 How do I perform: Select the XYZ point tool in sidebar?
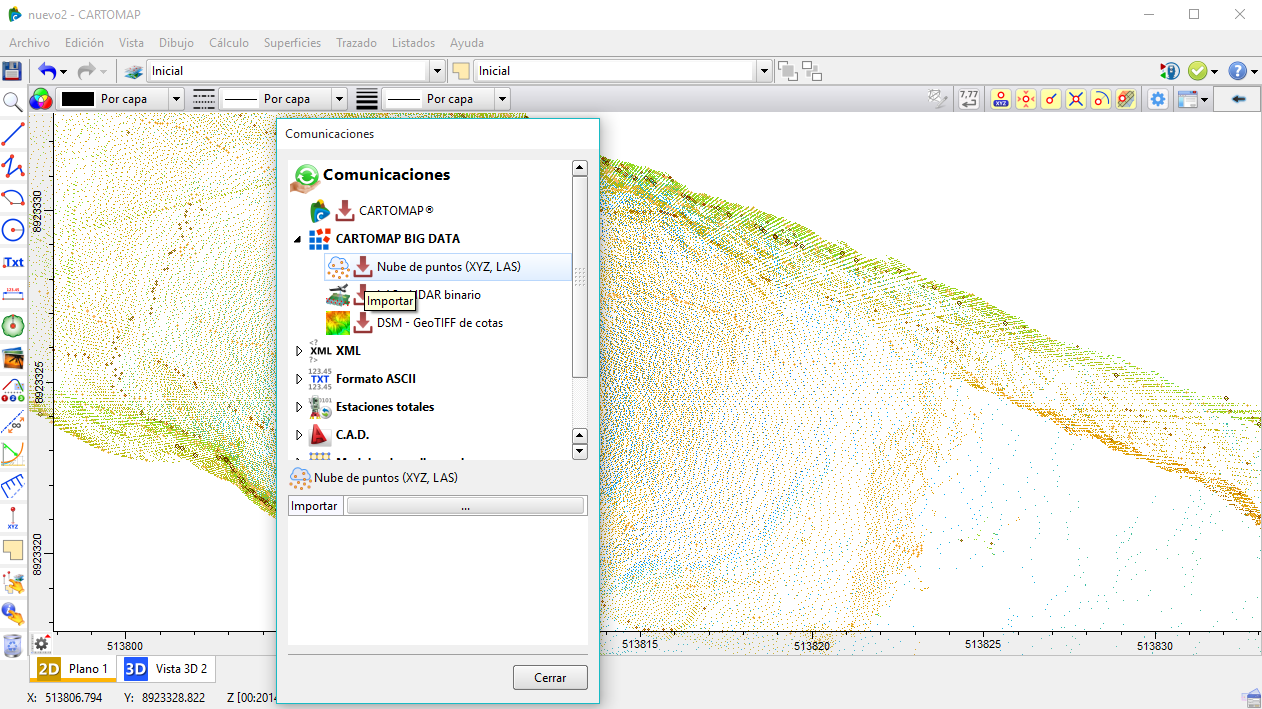click(13, 517)
